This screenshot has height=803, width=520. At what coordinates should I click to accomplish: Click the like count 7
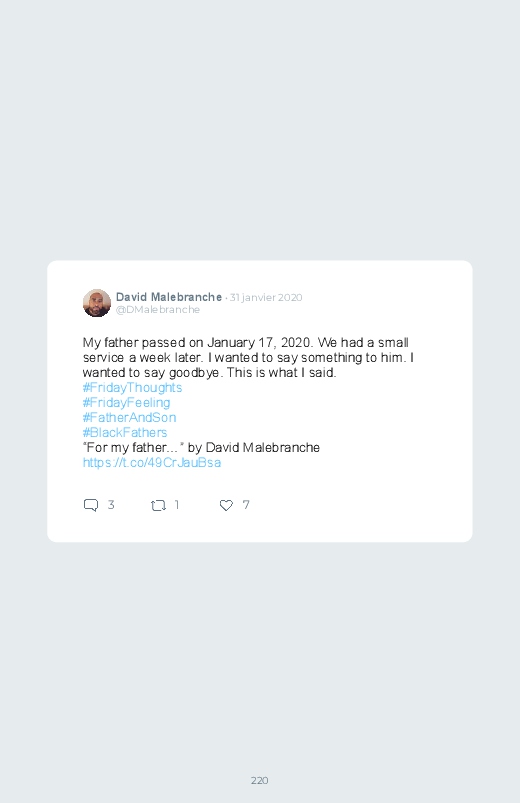tap(246, 505)
